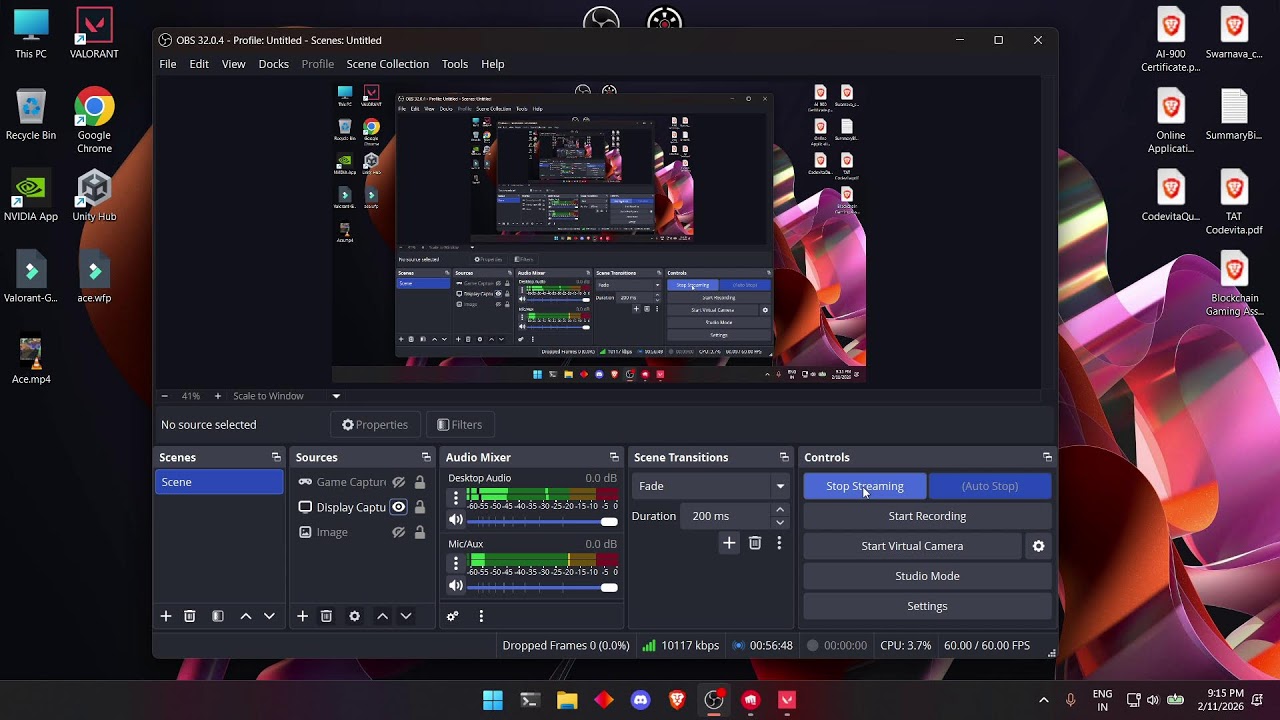Decrease transition duration with down arrow
The width and height of the screenshot is (1280, 720).
point(780,522)
